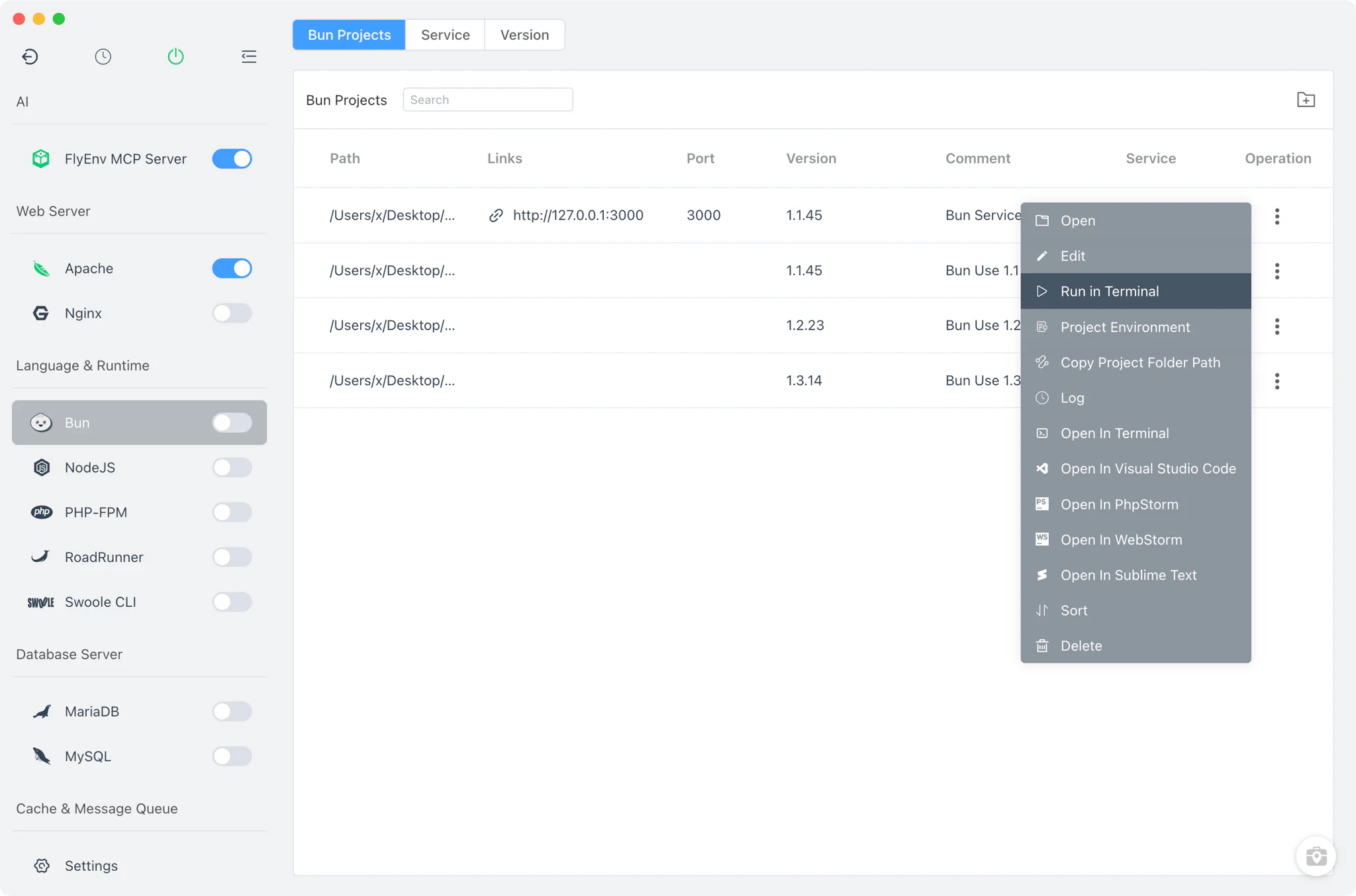Enable the PHP-FPM switch
The image size is (1356, 896).
(x=232, y=512)
